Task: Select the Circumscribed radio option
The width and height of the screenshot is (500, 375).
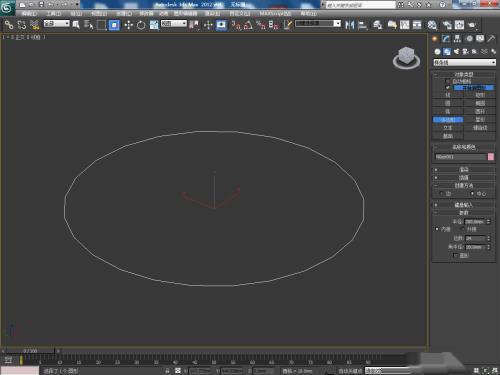Action: [x=462, y=229]
